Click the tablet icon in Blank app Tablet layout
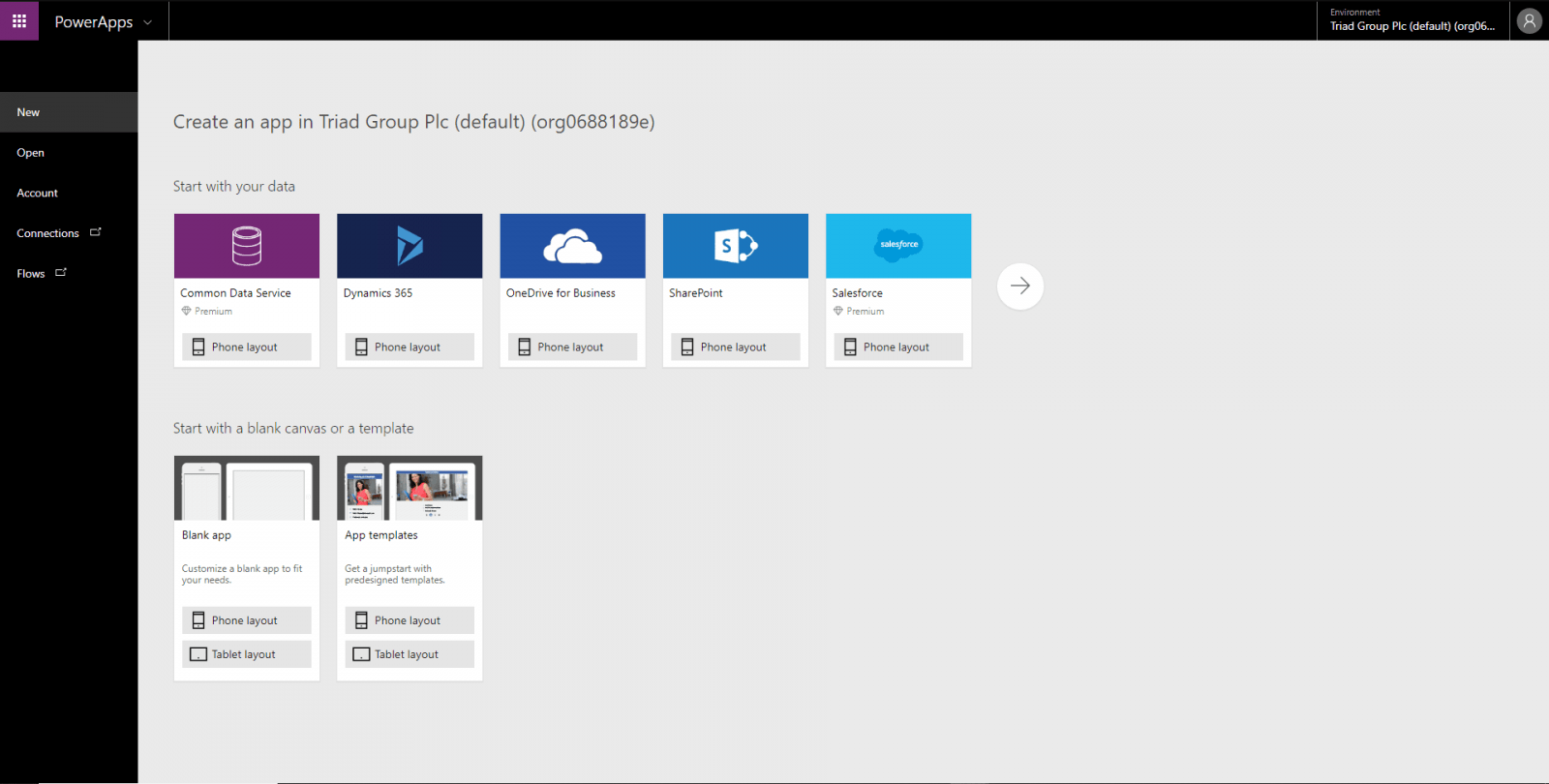The image size is (1549, 784). tap(198, 654)
